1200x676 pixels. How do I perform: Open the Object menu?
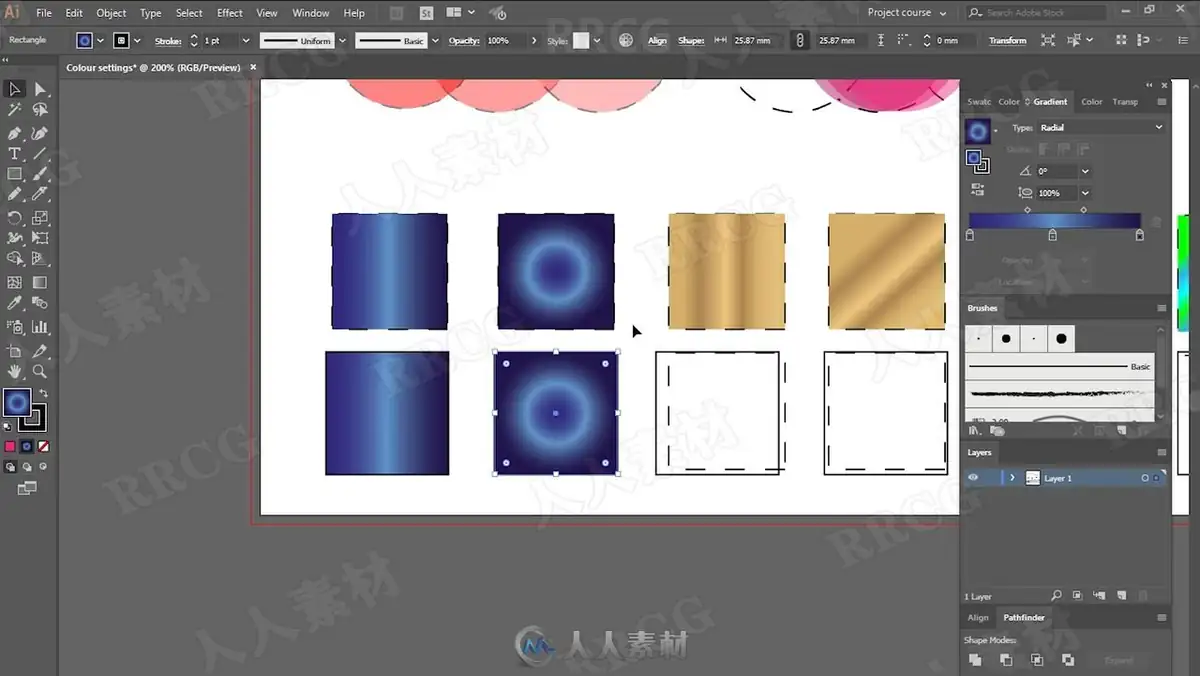coord(111,13)
